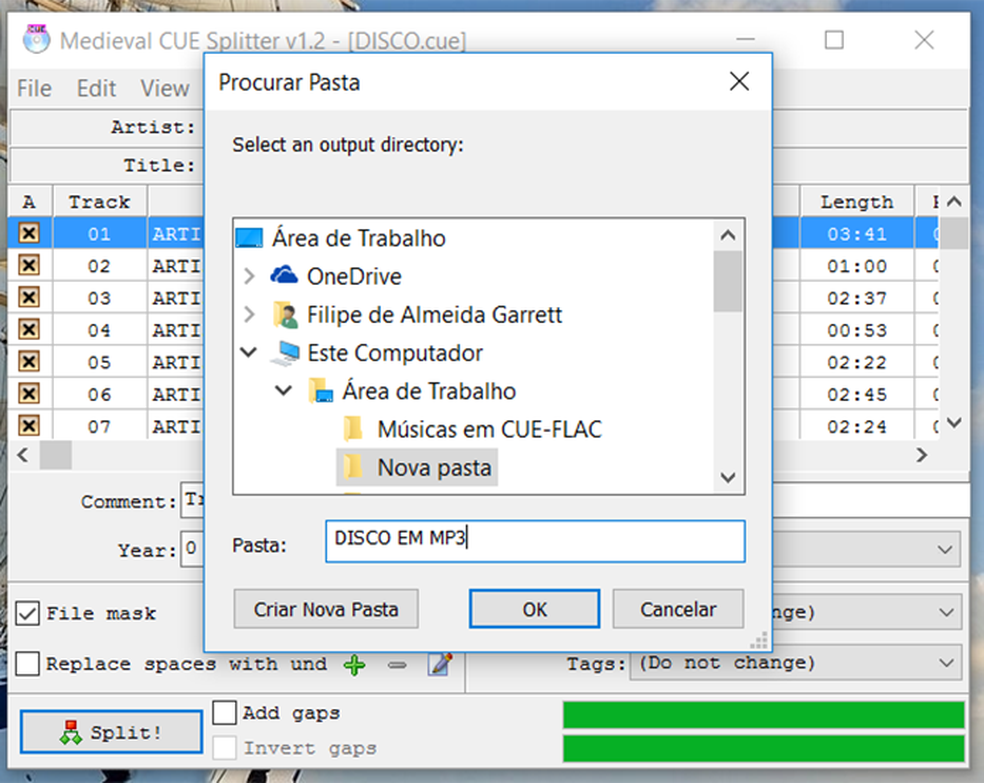Screen dimensions: 984x783
Task: Click track list horizontal scroll left arrow
Action: pyautogui.click(x=23, y=455)
